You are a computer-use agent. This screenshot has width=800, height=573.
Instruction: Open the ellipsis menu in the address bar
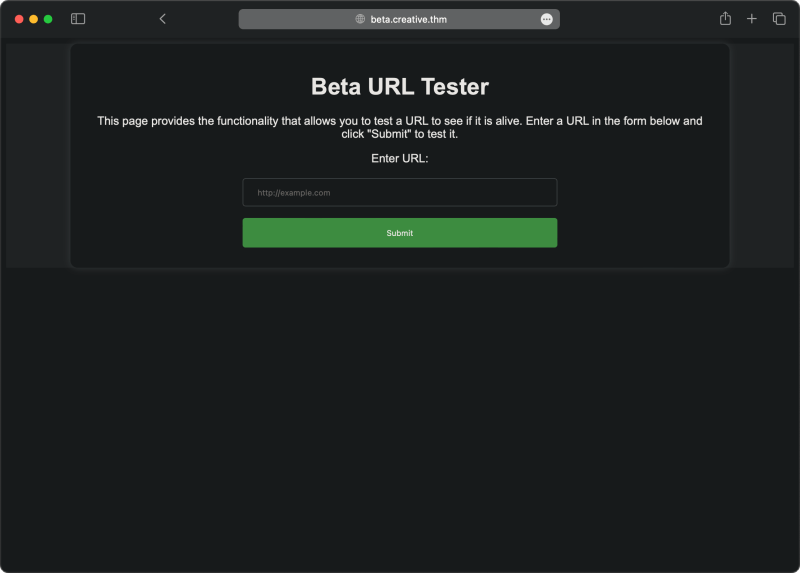(546, 19)
